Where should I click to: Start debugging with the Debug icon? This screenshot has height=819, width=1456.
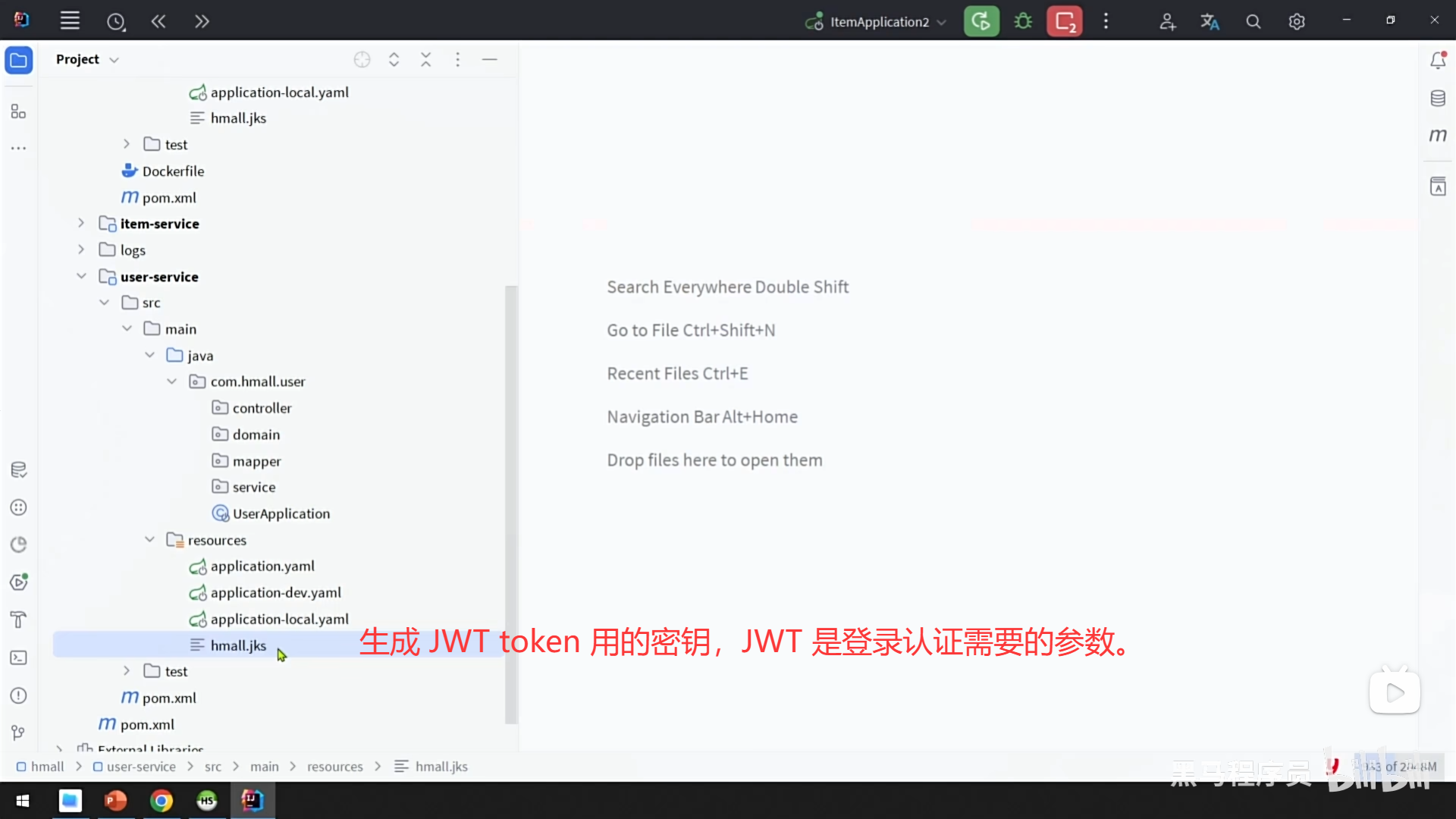tap(1023, 20)
